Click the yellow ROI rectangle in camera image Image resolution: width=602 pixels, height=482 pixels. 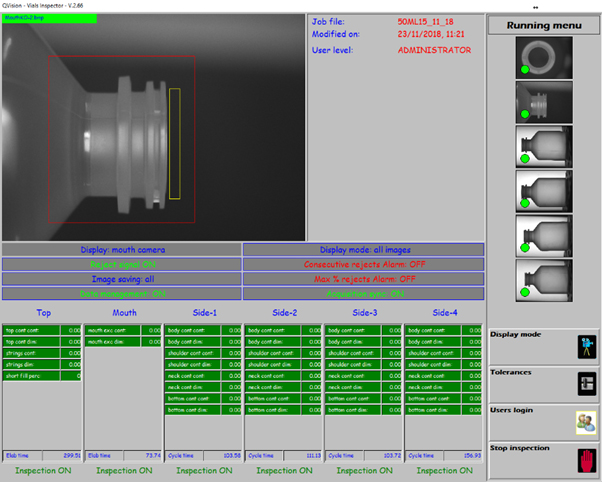coord(175,142)
